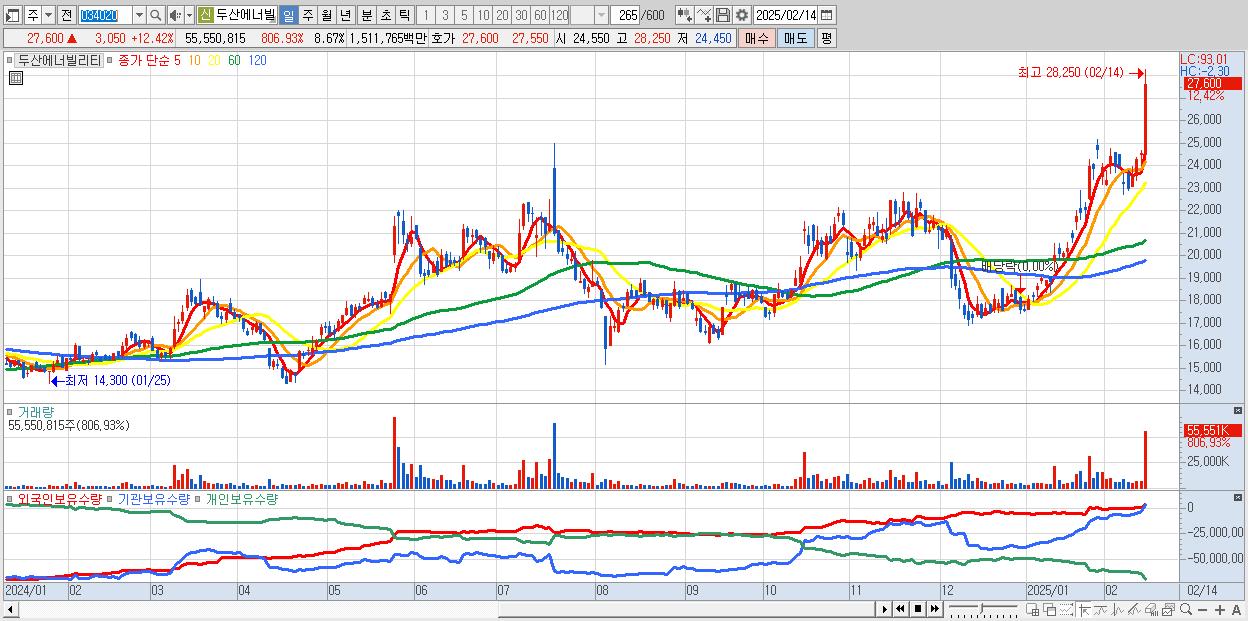Toggle small square beside 두산에너빌리티 label
Viewport: 1248px width, 621px height.
tap(9, 60)
